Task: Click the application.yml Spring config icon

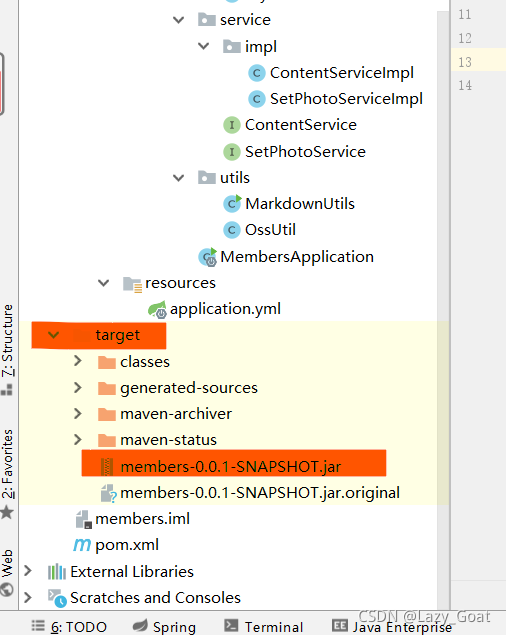Action: click(158, 309)
